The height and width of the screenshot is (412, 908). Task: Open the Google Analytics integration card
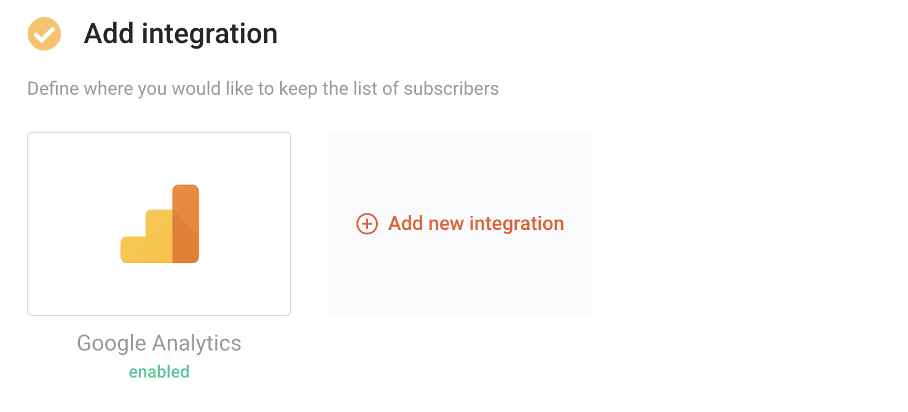pos(159,224)
